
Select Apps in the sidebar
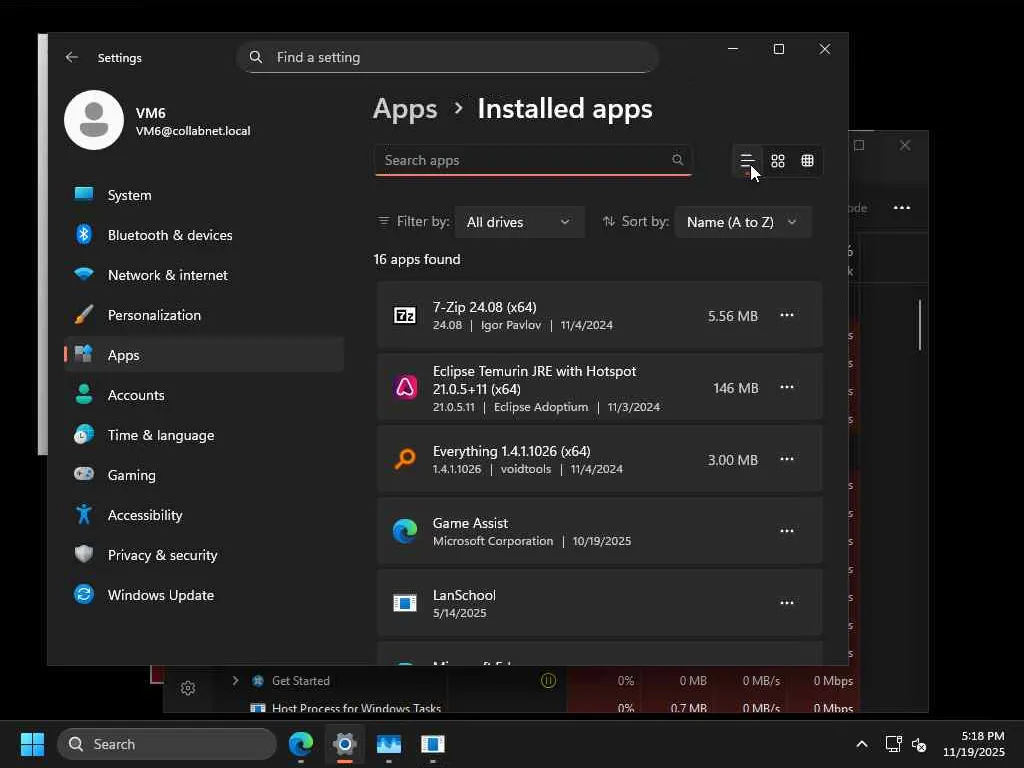204,355
